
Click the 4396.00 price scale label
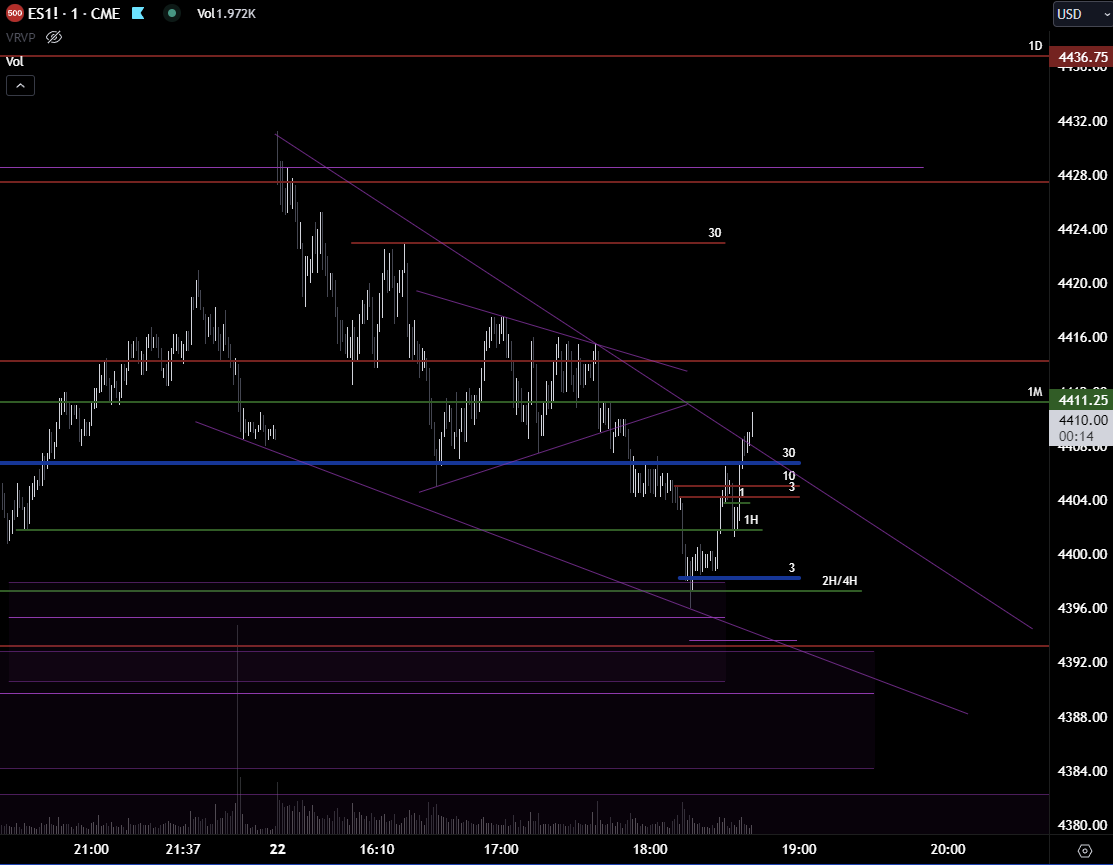point(1082,608)
